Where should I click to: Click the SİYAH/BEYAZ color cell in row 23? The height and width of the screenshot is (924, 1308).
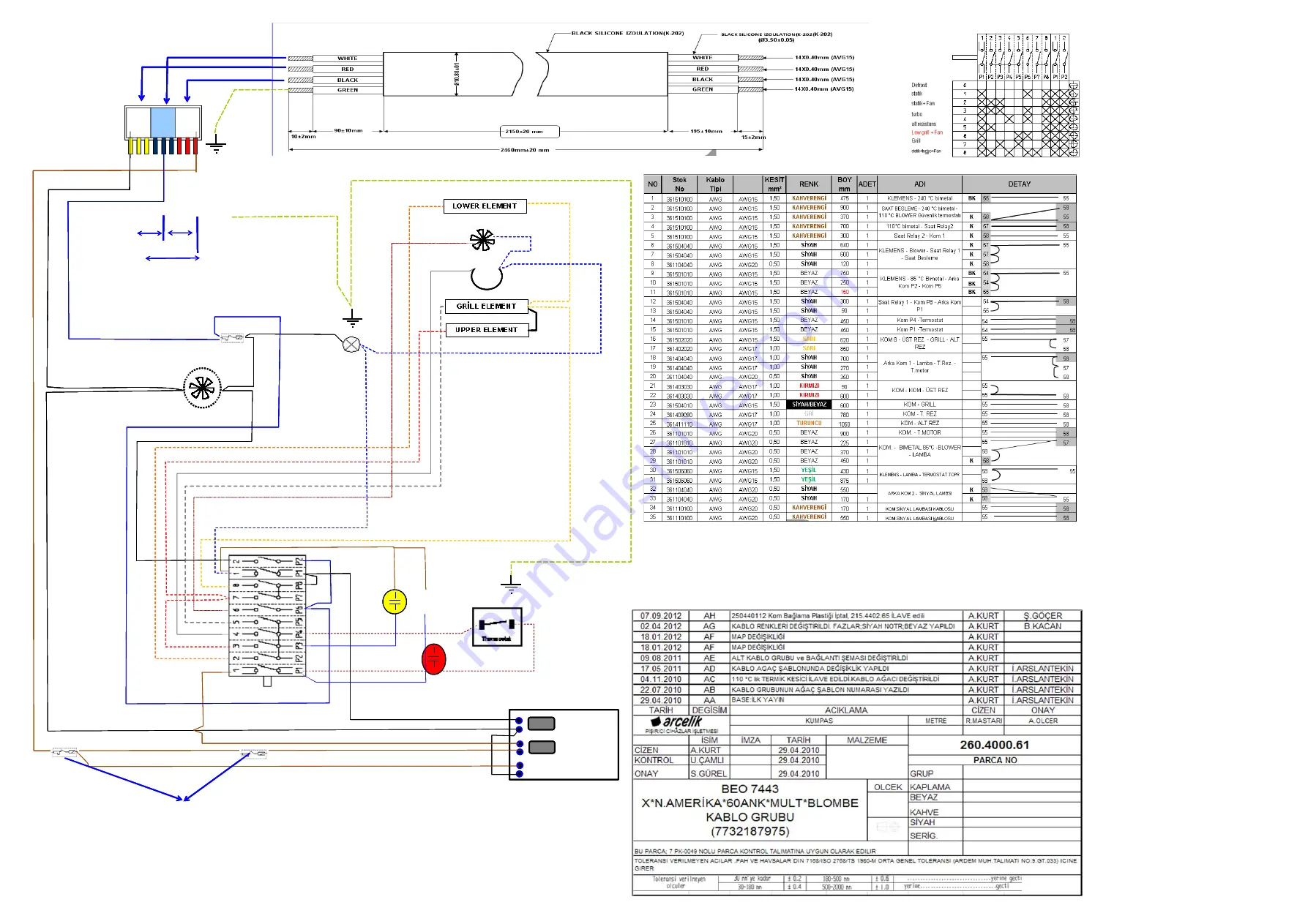click(809, 405)
